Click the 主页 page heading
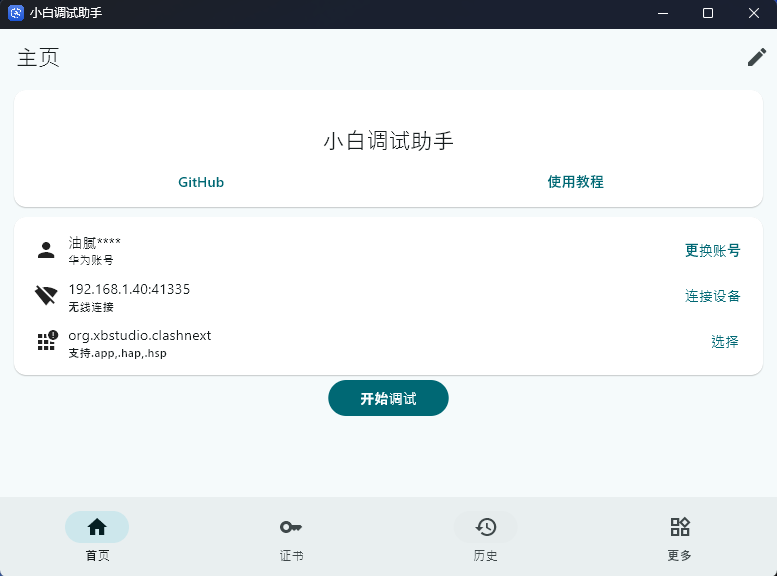777x576 pixels. 38,58
